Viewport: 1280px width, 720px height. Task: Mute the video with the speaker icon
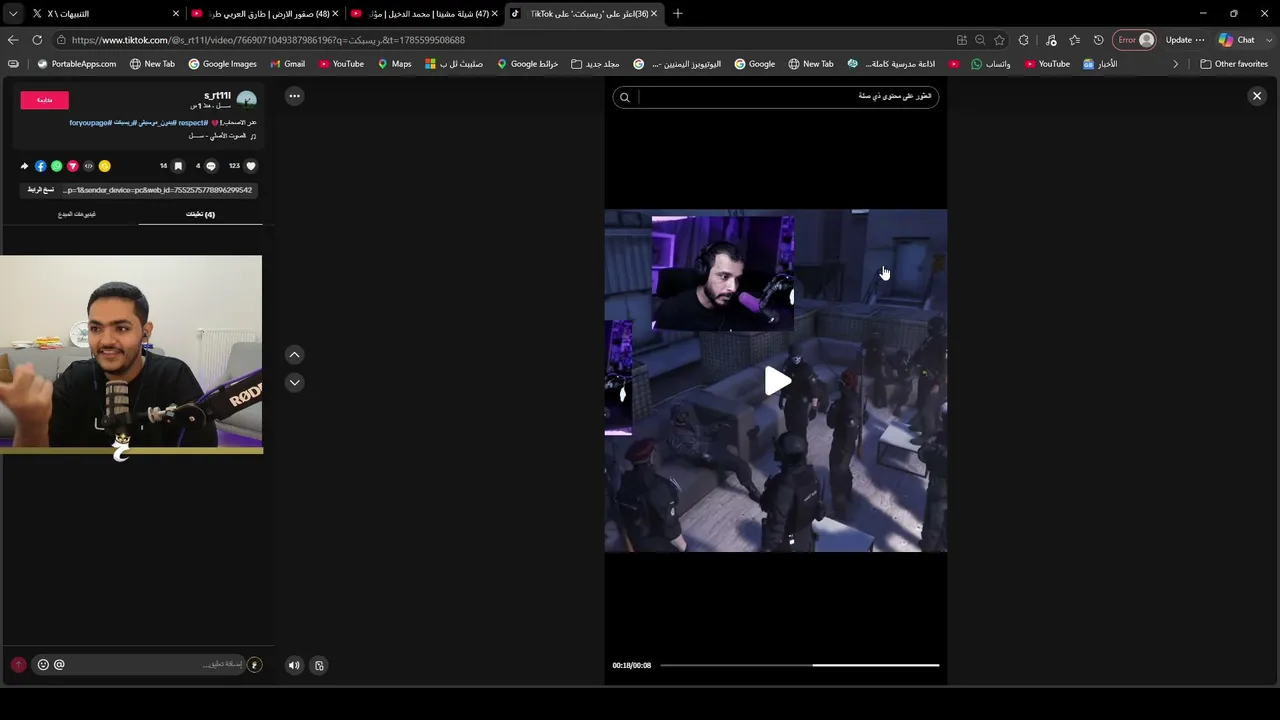point(294,665)
